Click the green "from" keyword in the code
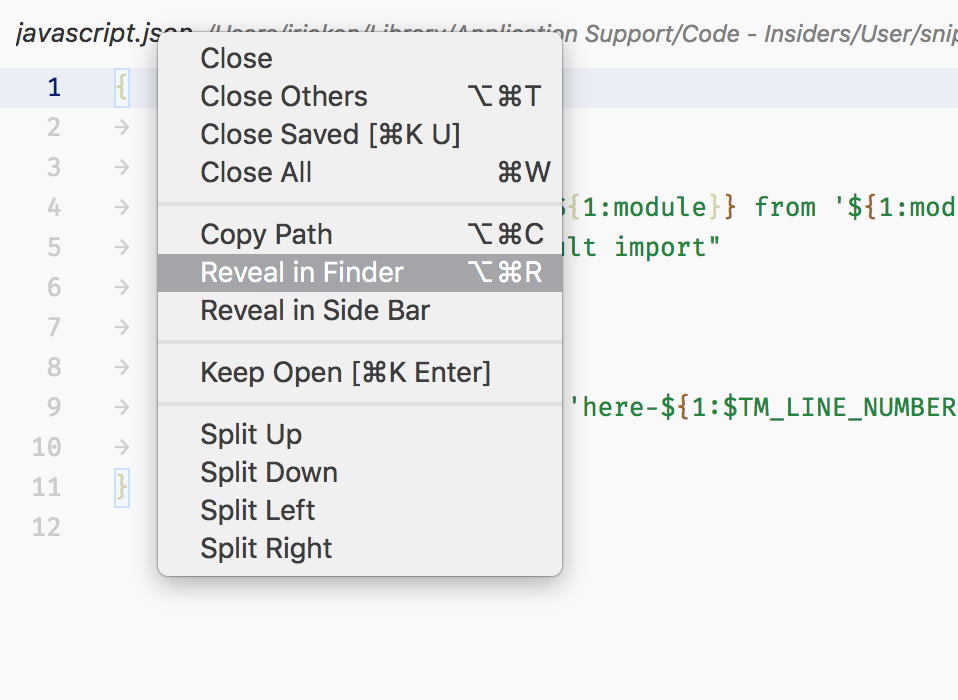The width and height of the screenshot is (958, 700). point(785,207)
